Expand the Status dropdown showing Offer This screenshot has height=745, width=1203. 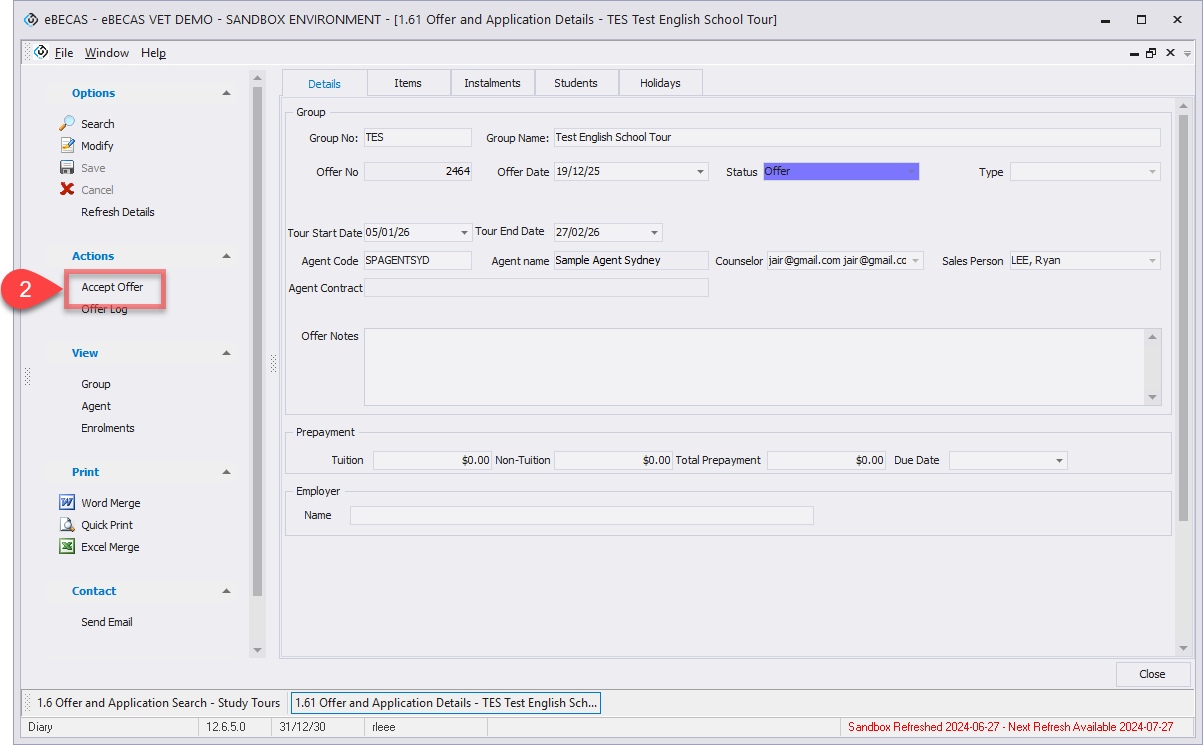tap(910, 172)
